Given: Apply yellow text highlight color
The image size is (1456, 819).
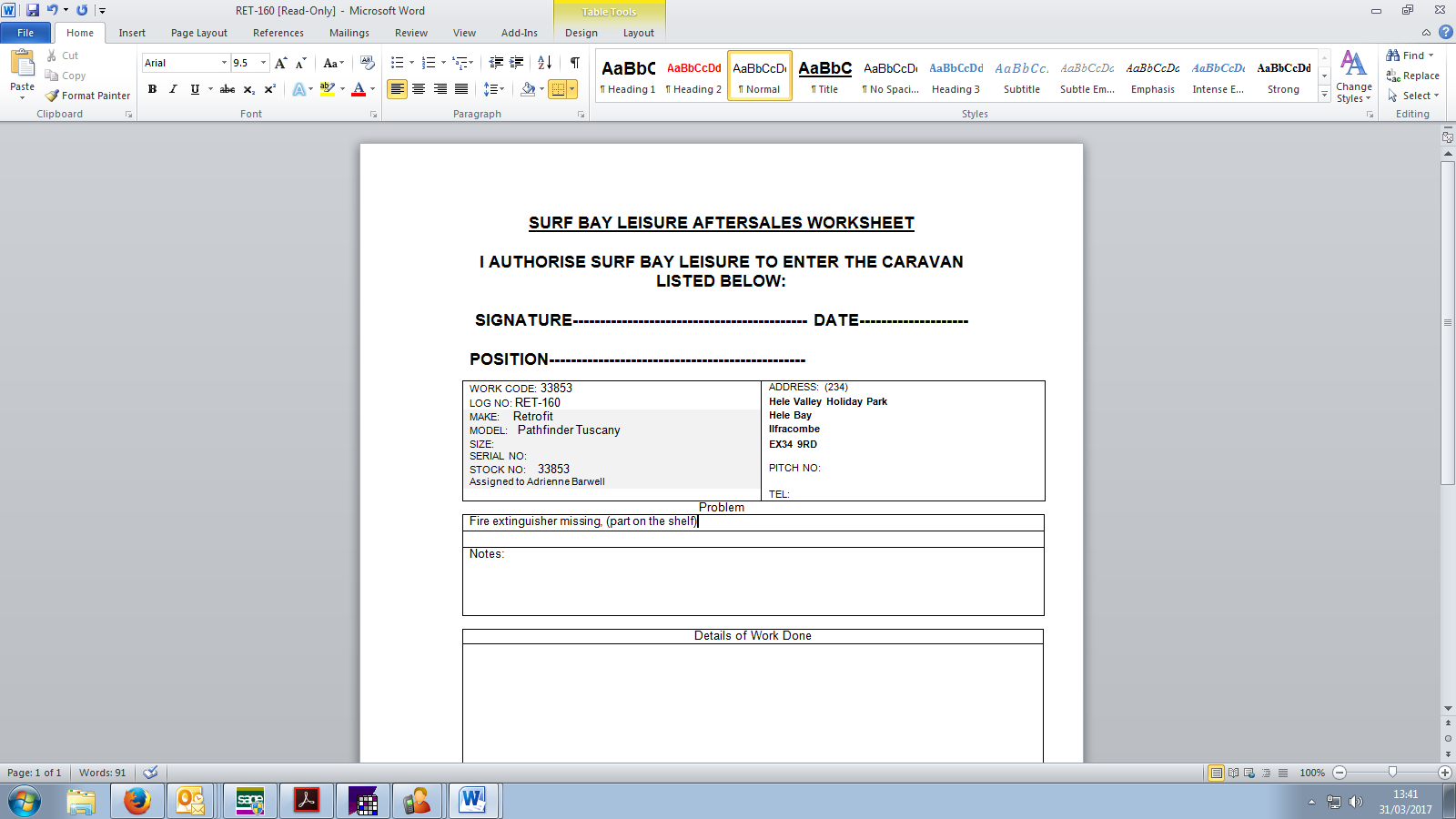Looking at the screenshot, I should 328,89.
